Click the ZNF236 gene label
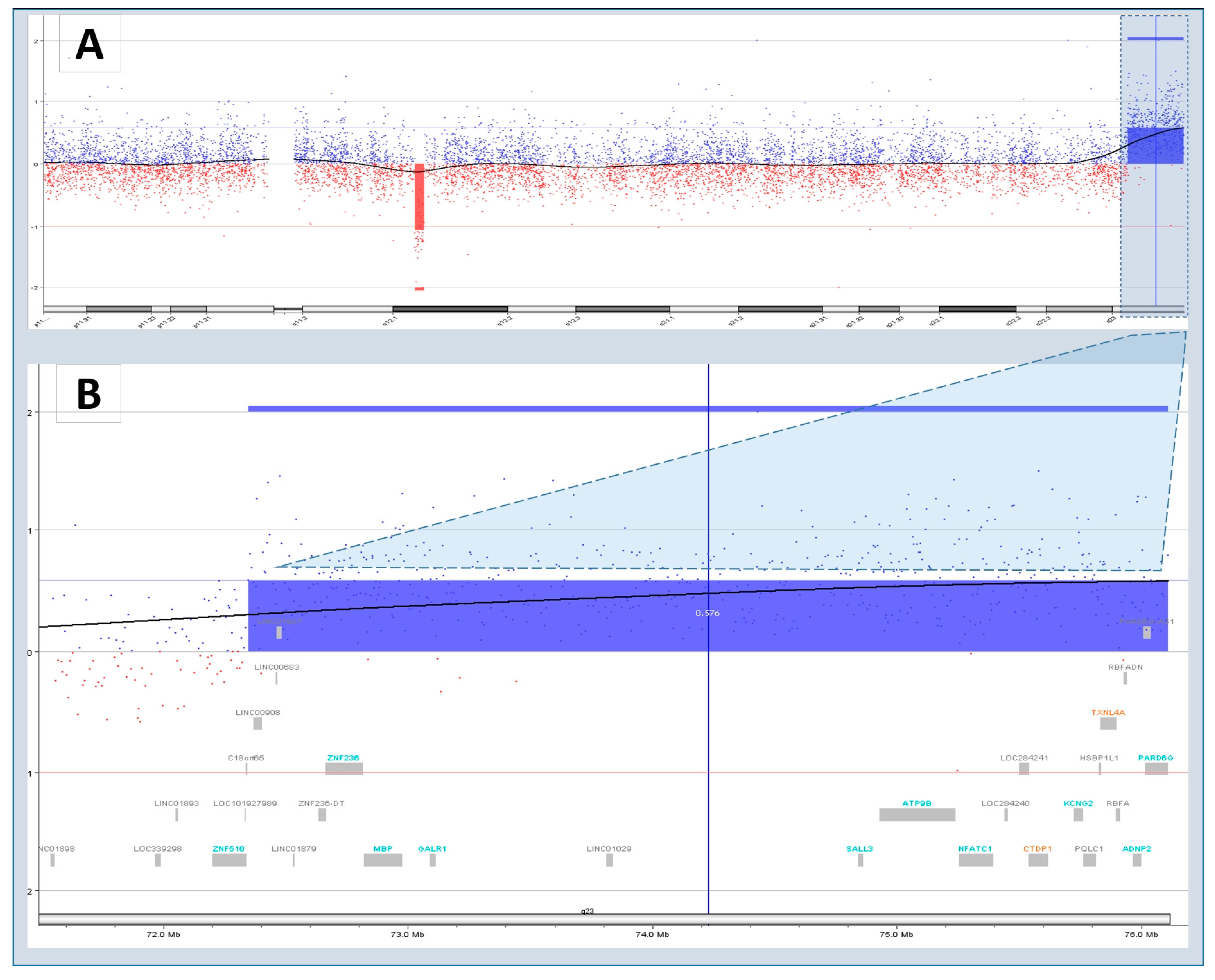 (x=343, y=758)
